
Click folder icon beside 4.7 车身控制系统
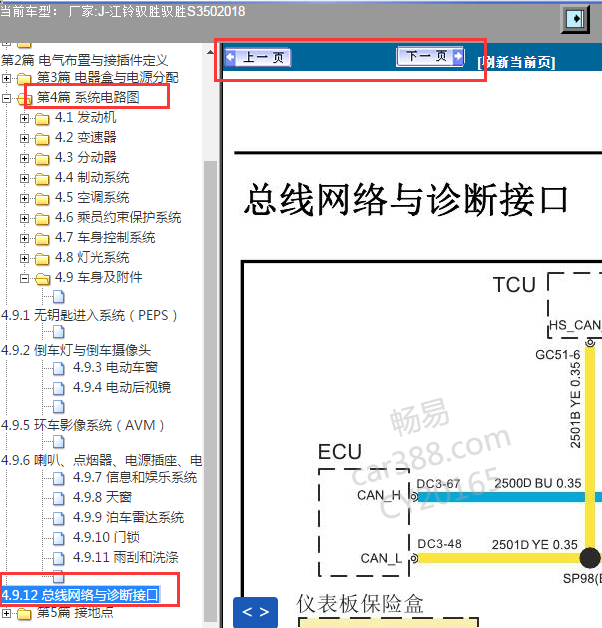42,239
